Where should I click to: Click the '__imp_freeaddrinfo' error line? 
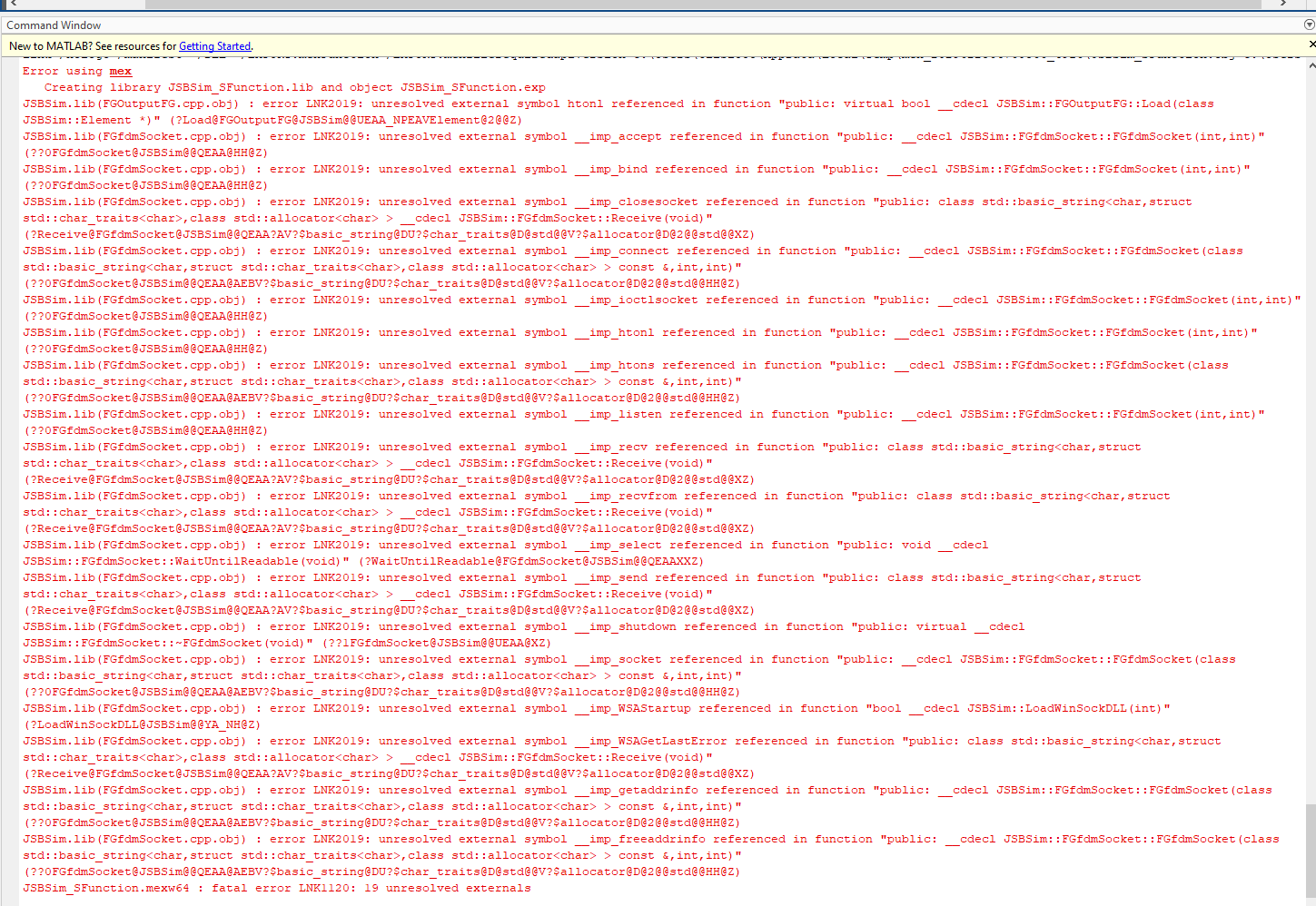[x=651, y=839]
